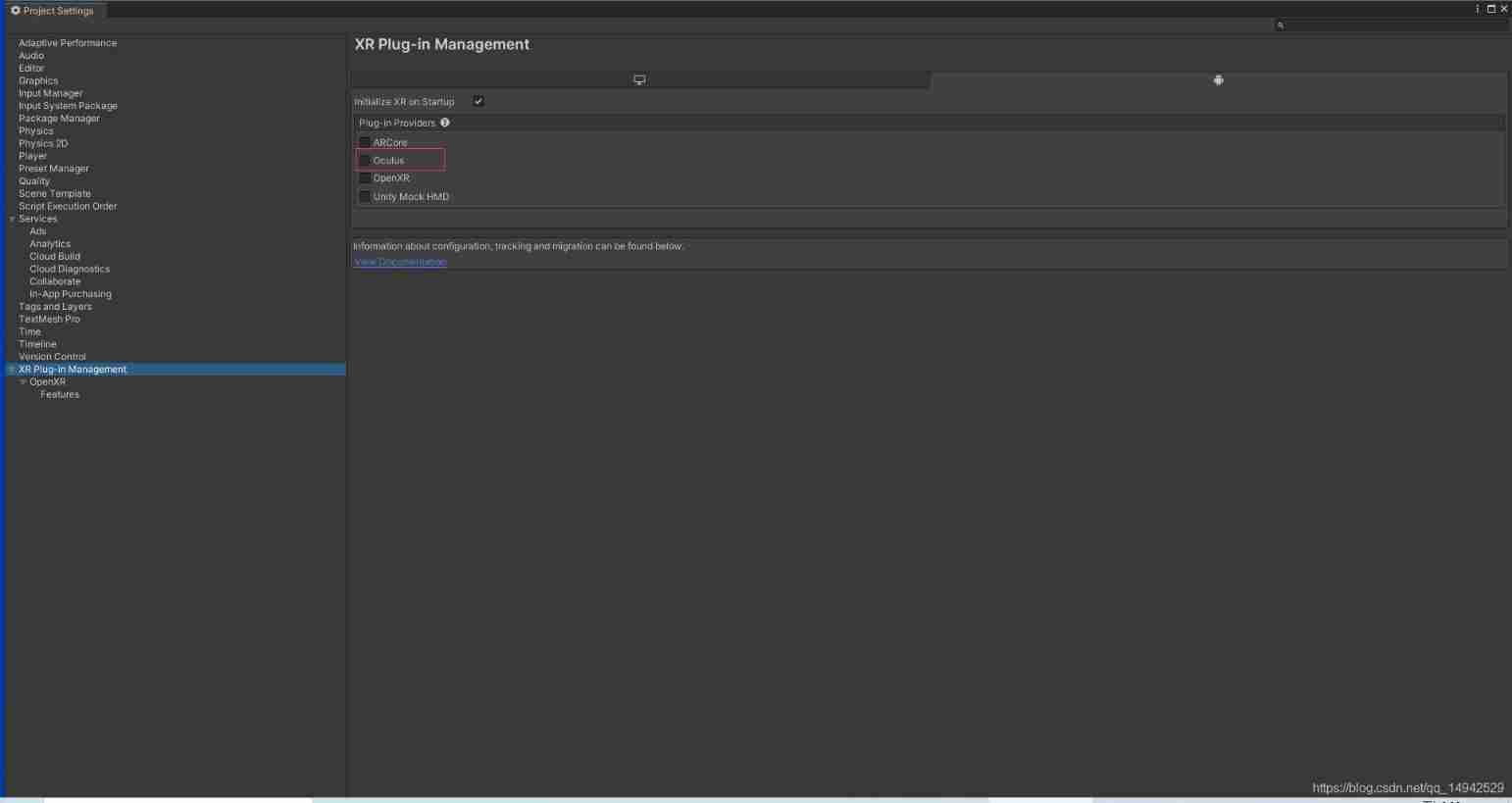This screenshot has height=803, width=1512.
Task: Enable the ARCore plug-in provider
Action: click(x=365, y=142)
